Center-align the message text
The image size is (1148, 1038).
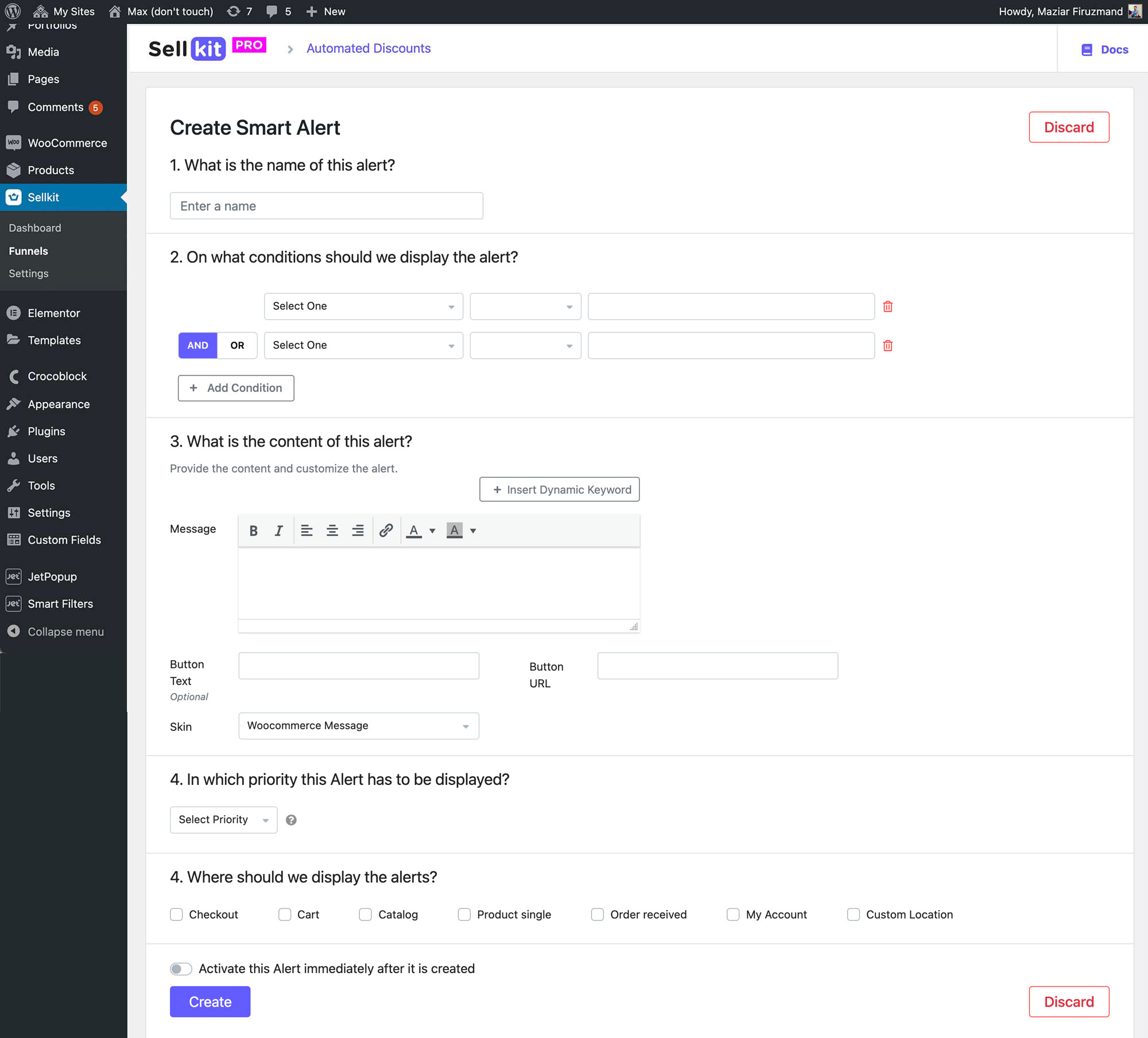pyautogui.click(x=332, y=530)
